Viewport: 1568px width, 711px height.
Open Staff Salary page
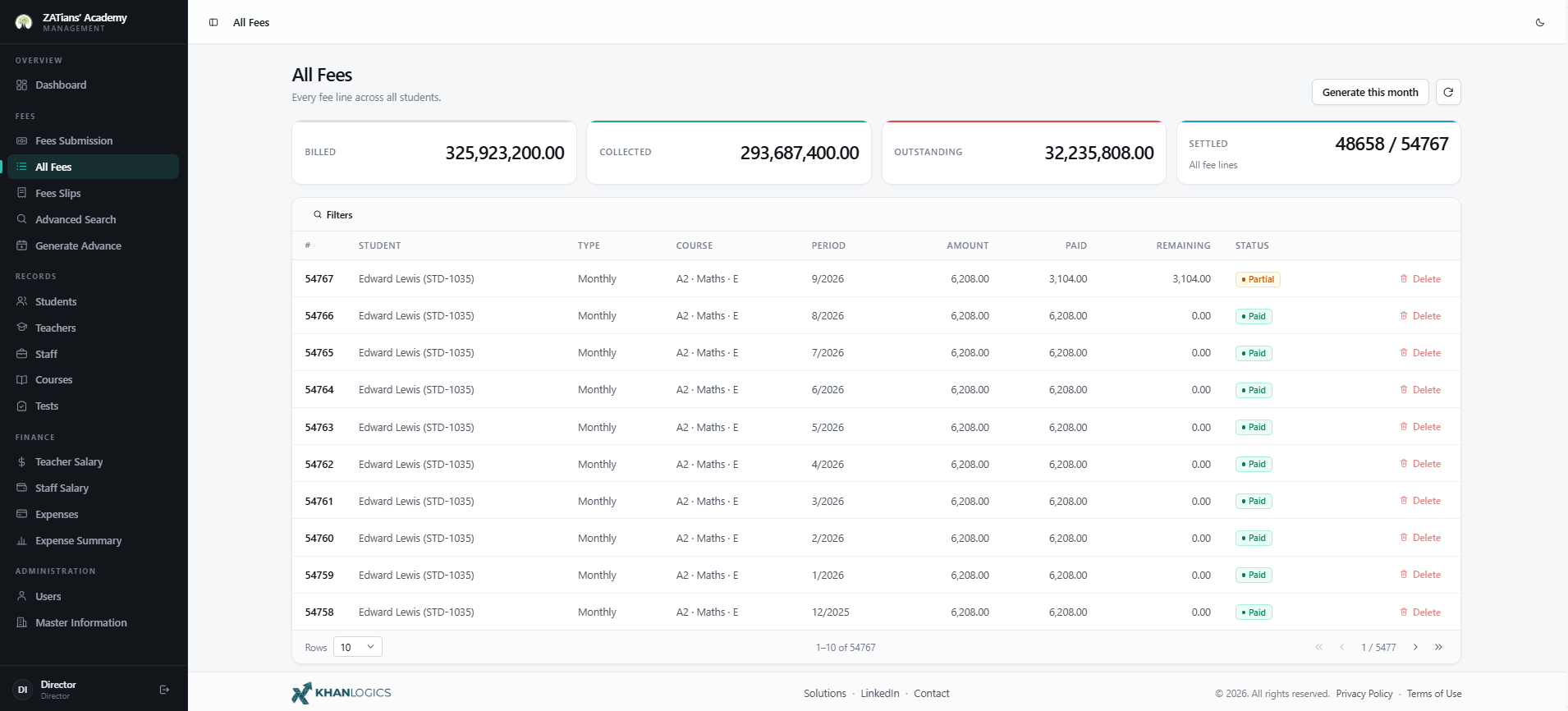[x=93, y=488]
